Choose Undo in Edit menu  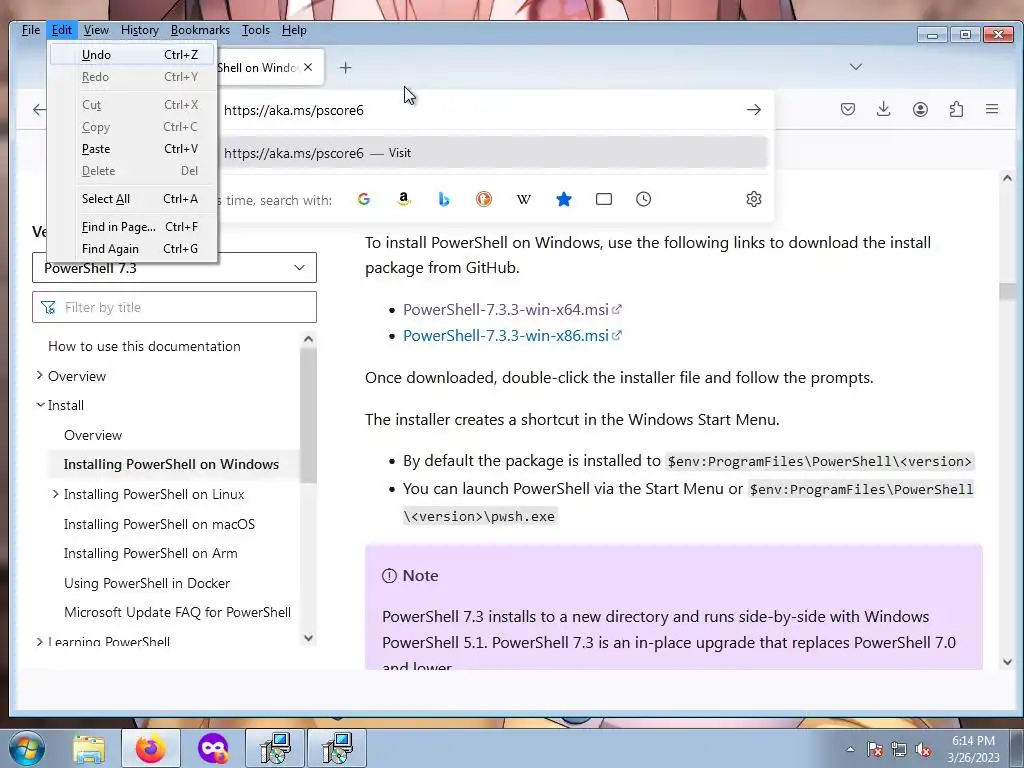pyautogui.click(x=132, y=55)
